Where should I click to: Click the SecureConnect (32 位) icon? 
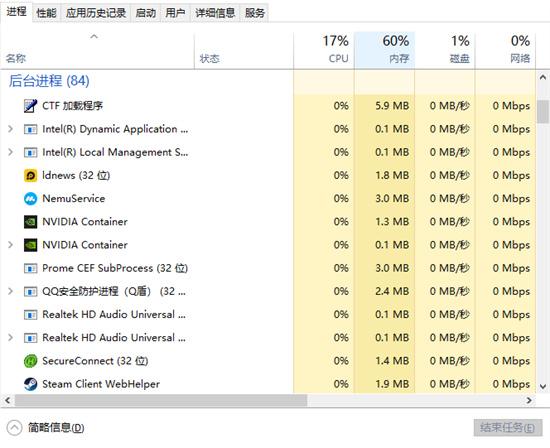(x=30, y=361)
